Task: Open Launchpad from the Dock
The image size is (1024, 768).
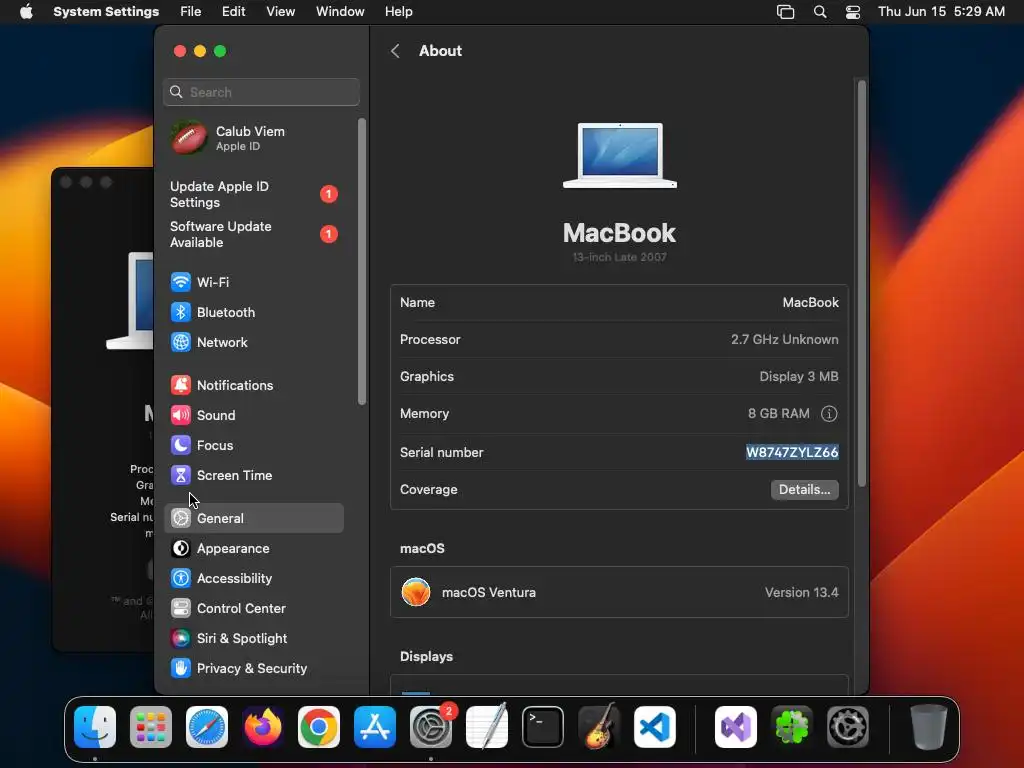Action: click(151, 727)
